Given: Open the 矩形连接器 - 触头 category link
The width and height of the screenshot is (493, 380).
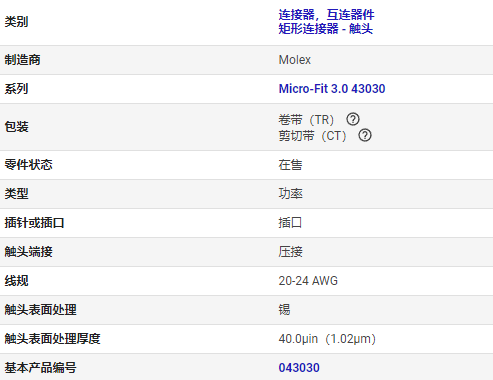Looking at the screenshot, I should (x=326, y=29).
